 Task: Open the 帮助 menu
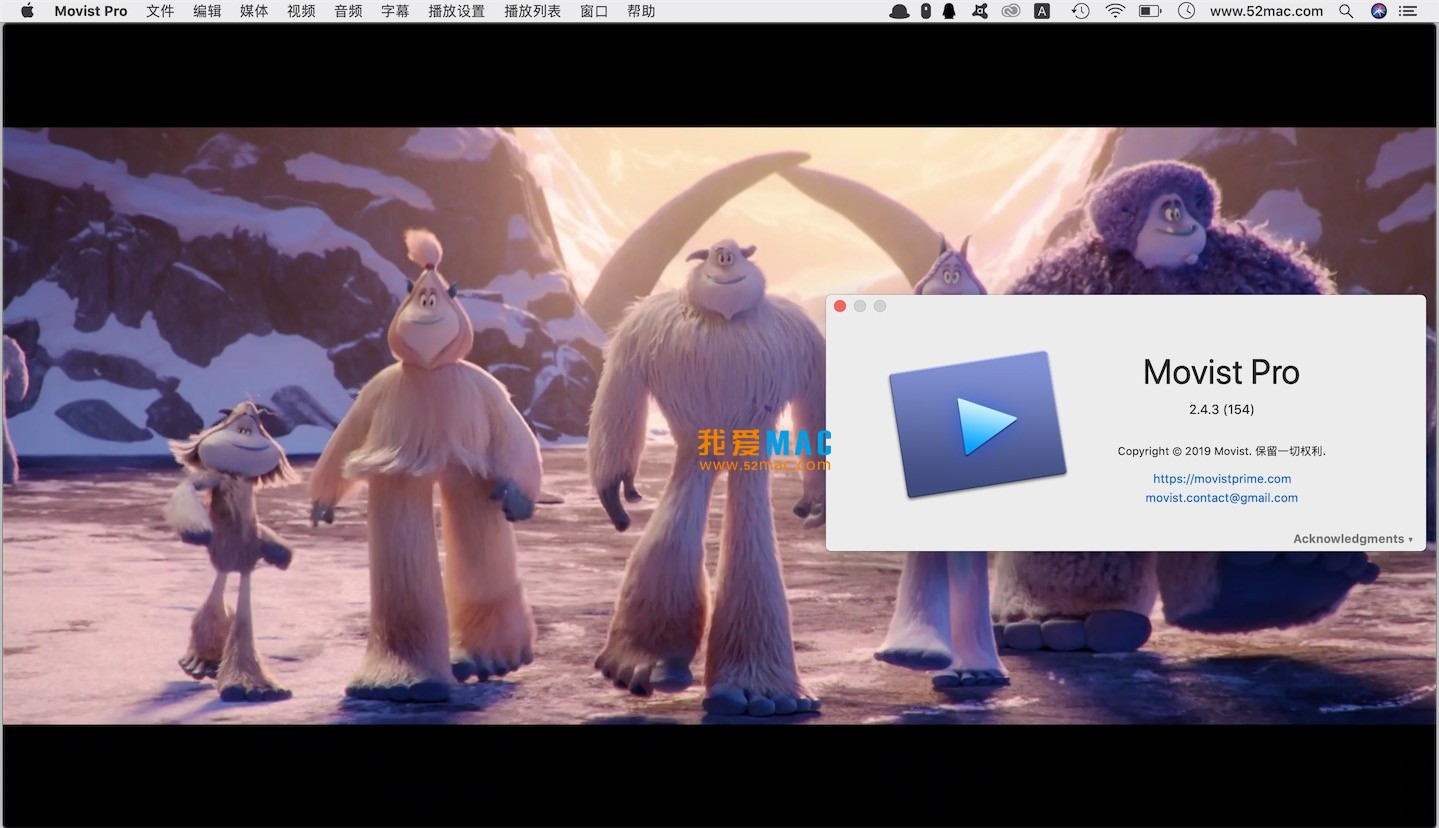point(641,11)
